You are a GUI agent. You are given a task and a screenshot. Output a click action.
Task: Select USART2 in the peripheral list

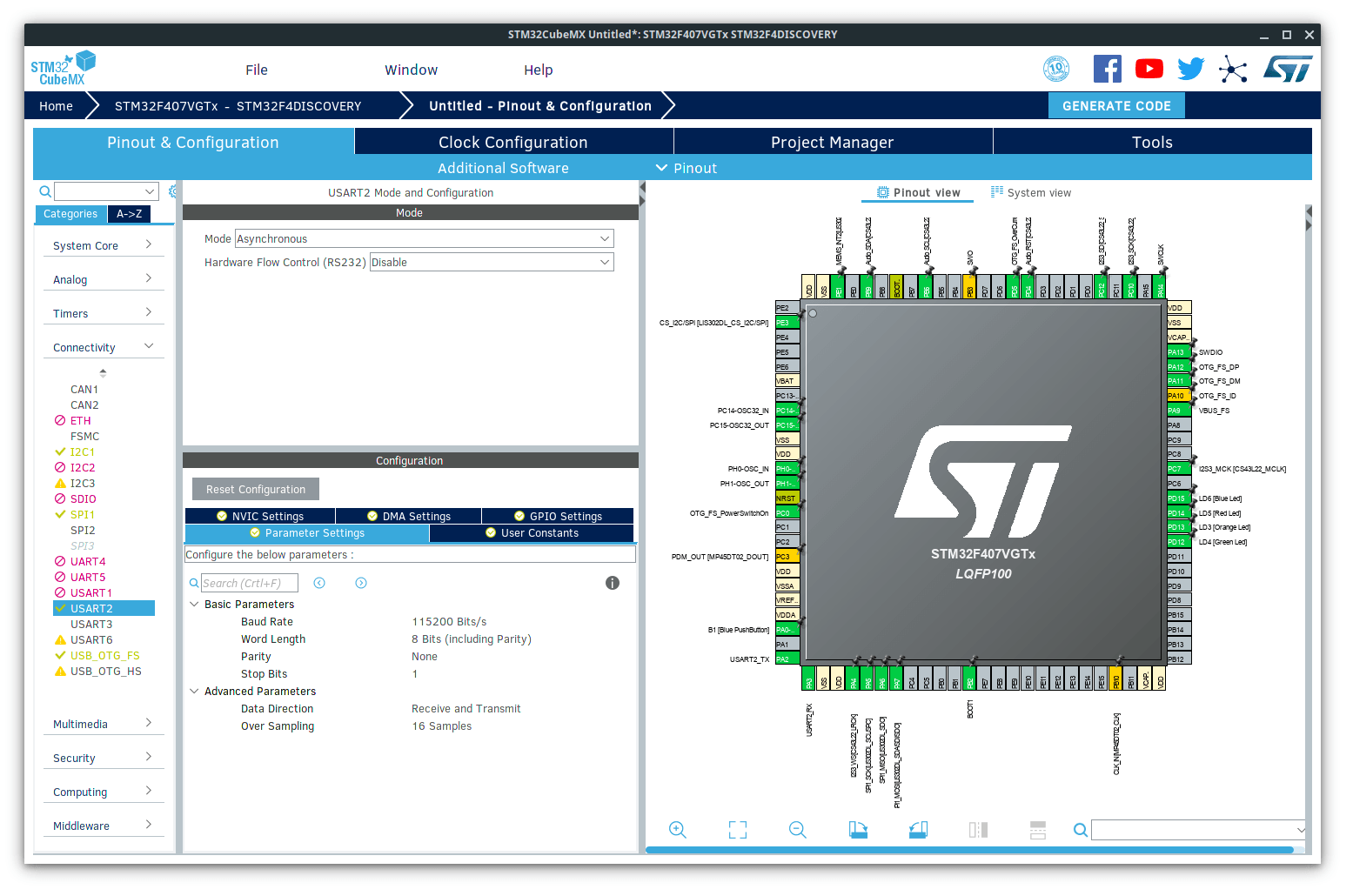[91, 609]
